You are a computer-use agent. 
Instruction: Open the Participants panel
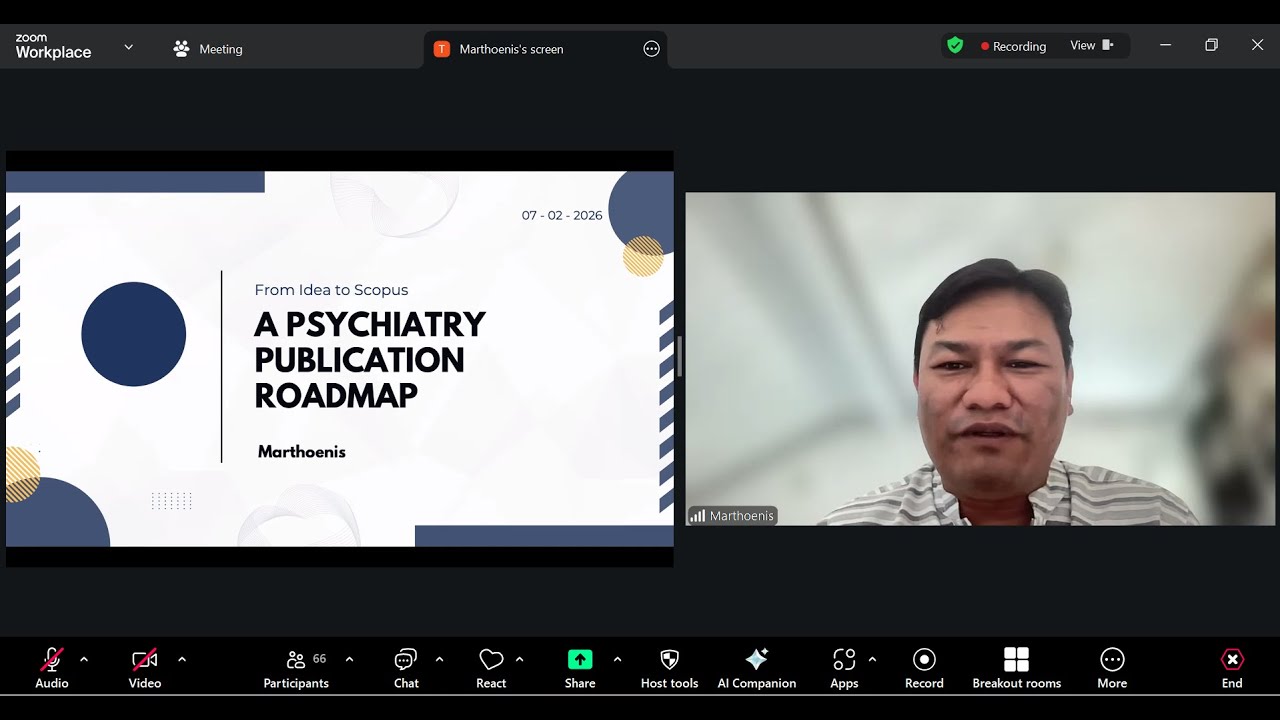(296, 668)
